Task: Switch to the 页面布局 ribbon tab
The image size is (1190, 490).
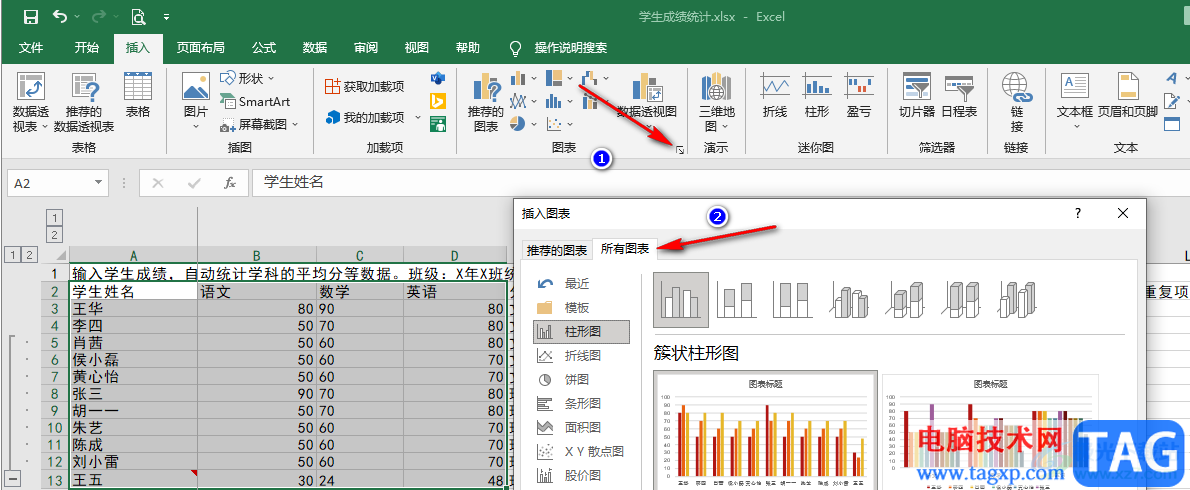Action: [200, 48]
